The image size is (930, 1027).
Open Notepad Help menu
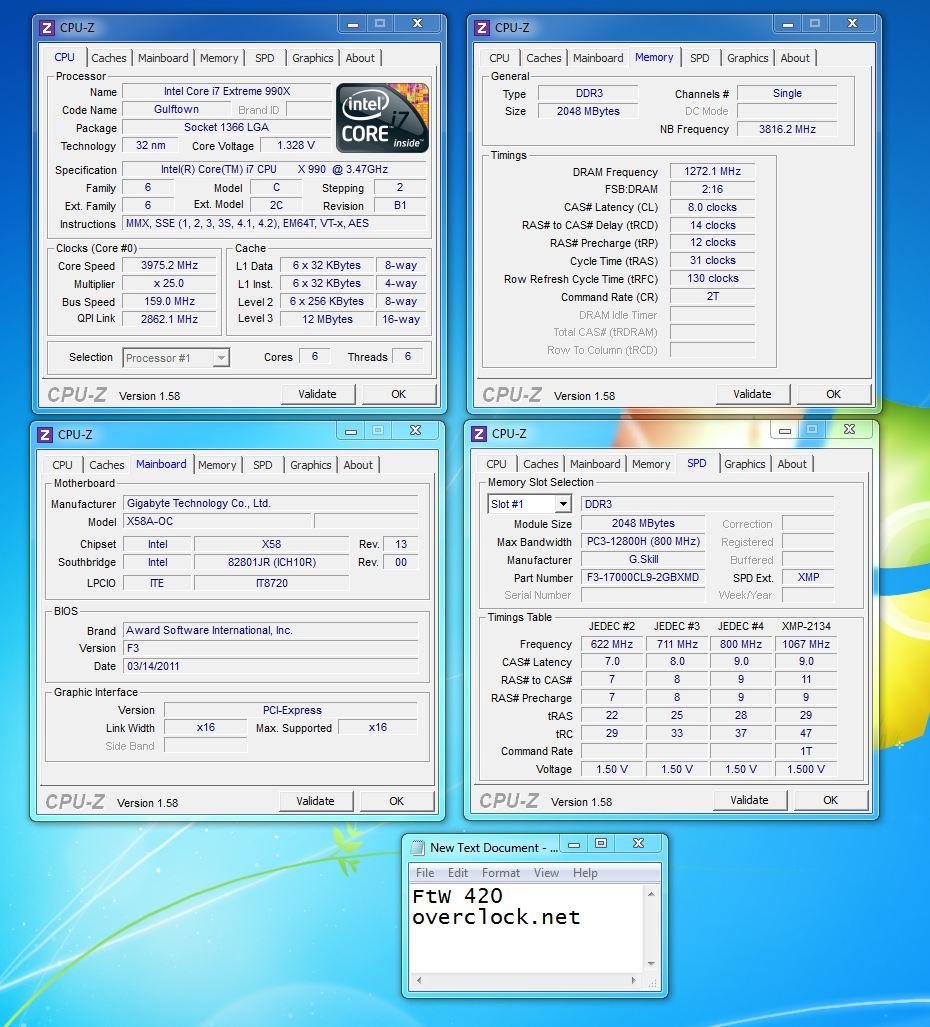pos(586,873)
